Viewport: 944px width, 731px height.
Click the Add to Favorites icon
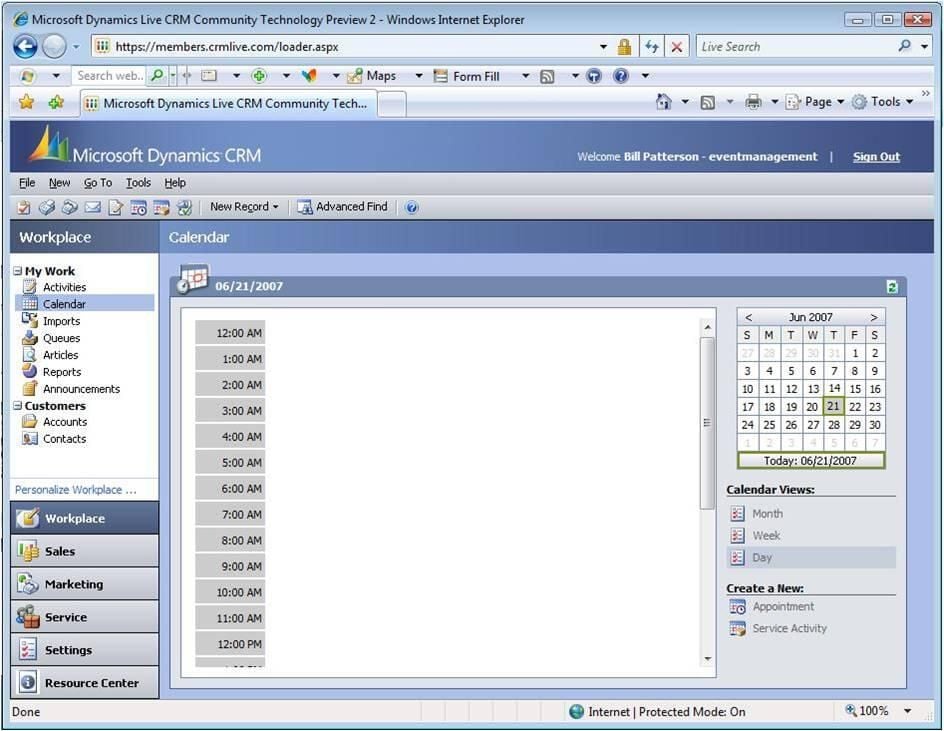(56, 102)
